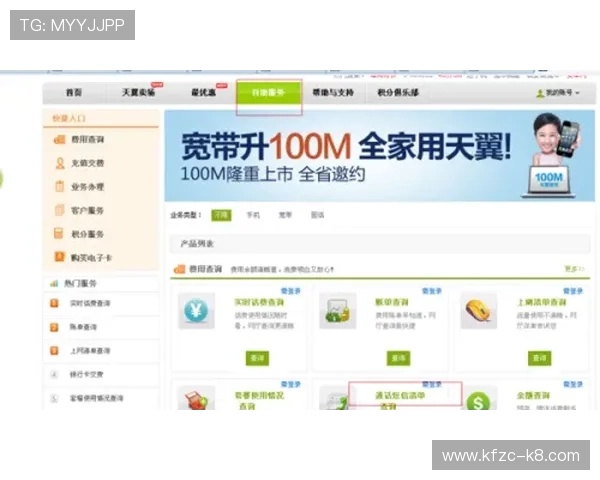Click the 费用查询 section header icon above the cards
Viewport: 600px width, 480px height.
pyautogui.click(x=179, y=269)
